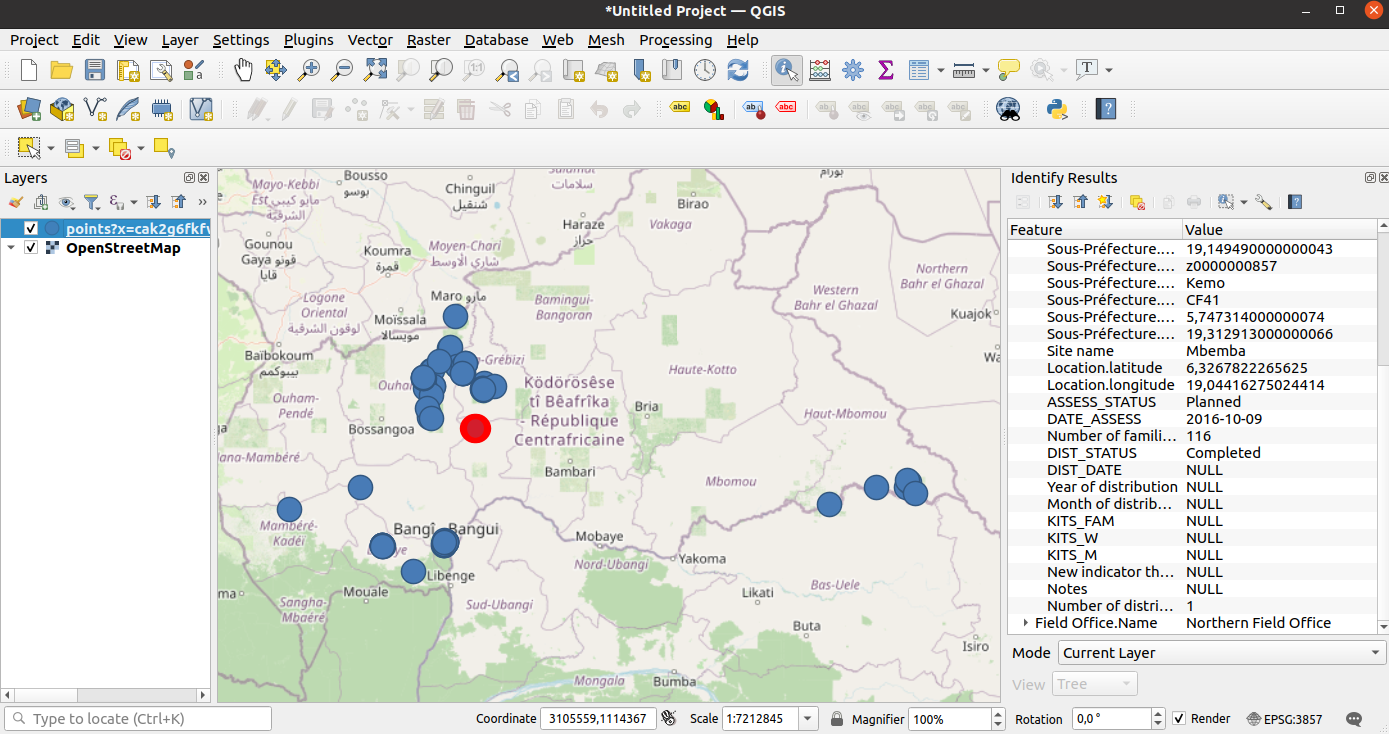Viewport: 1389px width, 734px height.
Task: Expand the OpenStreetMap layer tree arrow
Action: [x=11, y=248]
